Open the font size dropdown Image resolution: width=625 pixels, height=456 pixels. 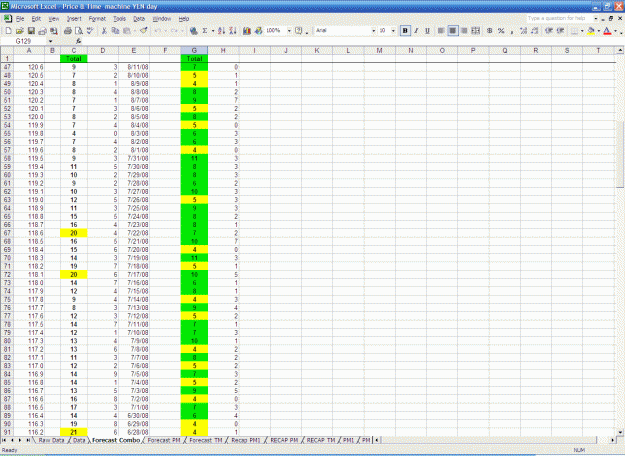(393, 31)
